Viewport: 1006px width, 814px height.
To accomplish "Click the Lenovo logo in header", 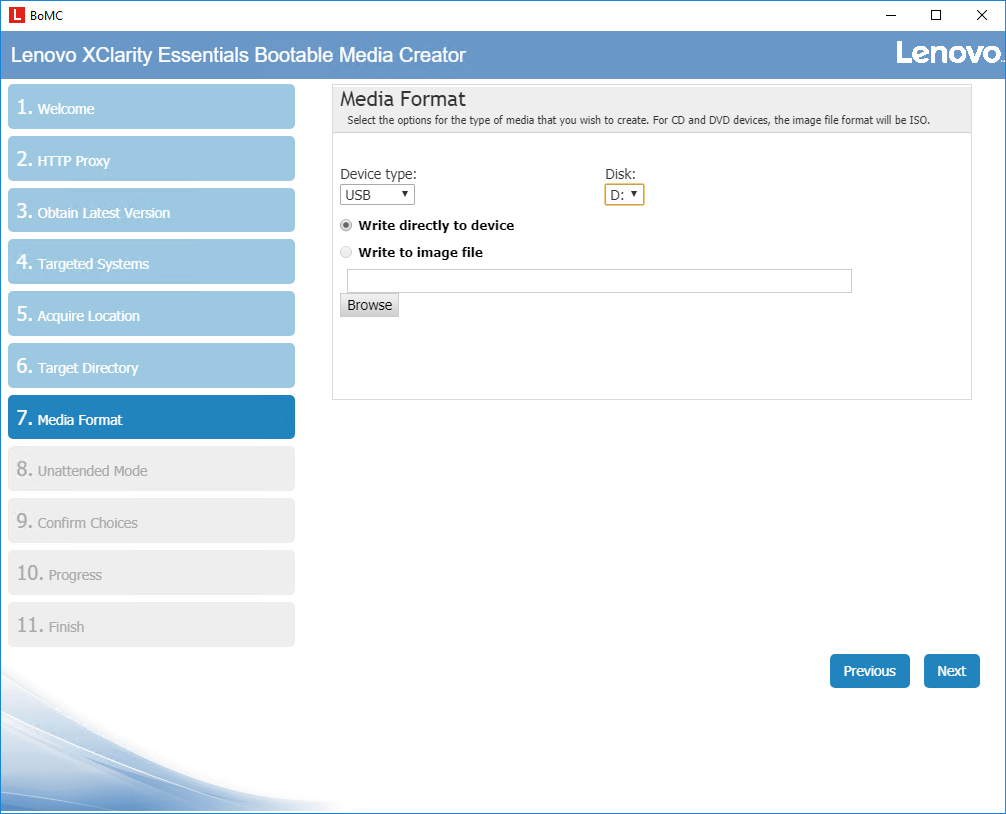I will point(948,53).
